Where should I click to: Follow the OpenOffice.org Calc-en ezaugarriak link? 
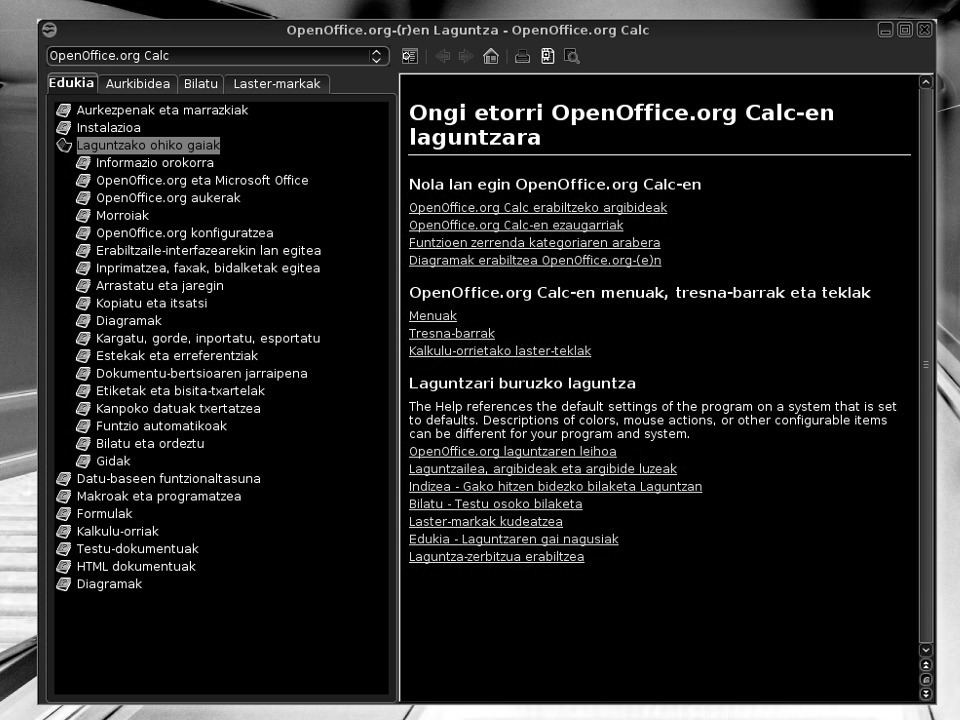pyautogui.click(x=516, y=225)
